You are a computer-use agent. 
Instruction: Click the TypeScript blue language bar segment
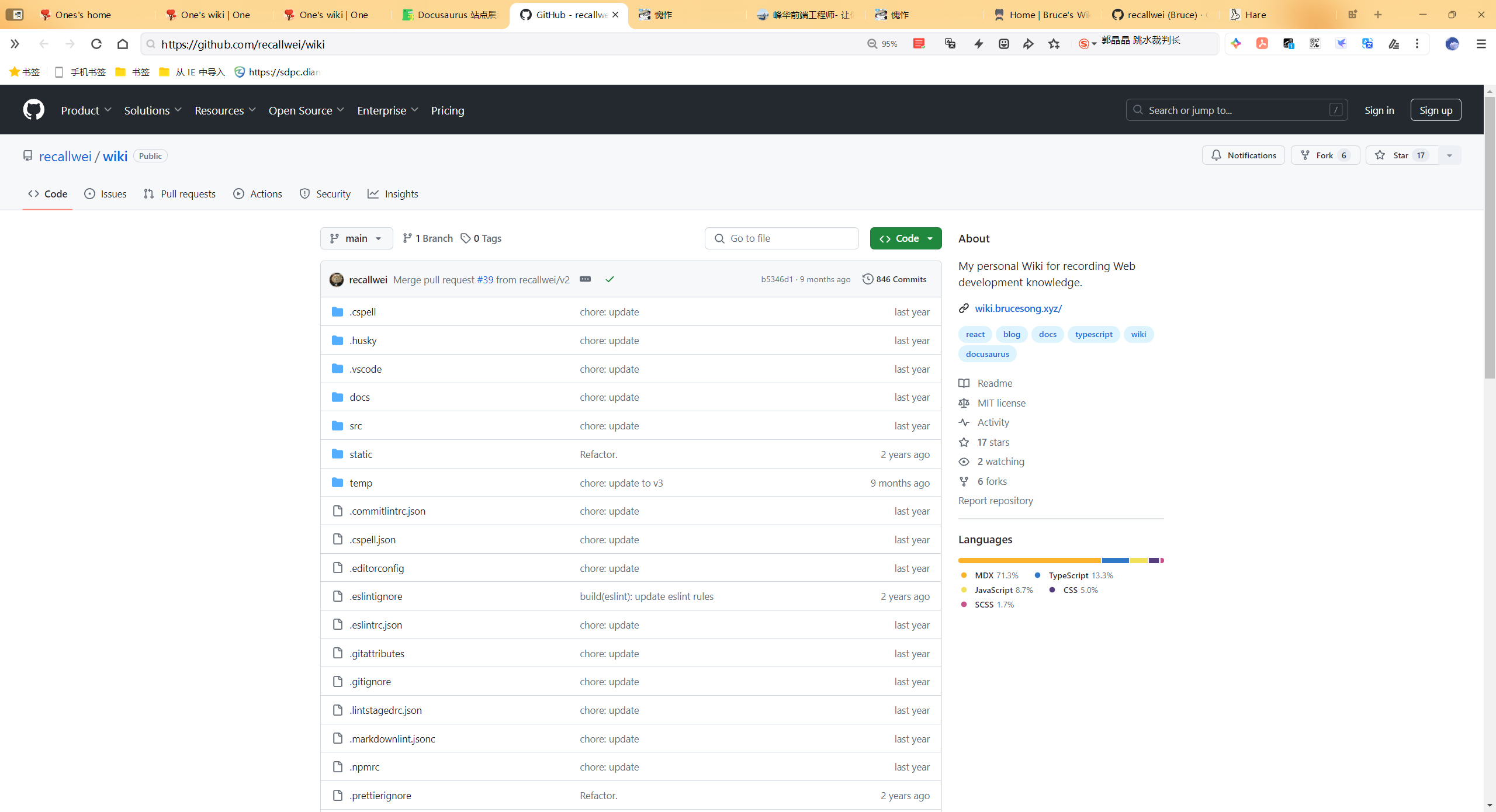(x=1115, y=560)
